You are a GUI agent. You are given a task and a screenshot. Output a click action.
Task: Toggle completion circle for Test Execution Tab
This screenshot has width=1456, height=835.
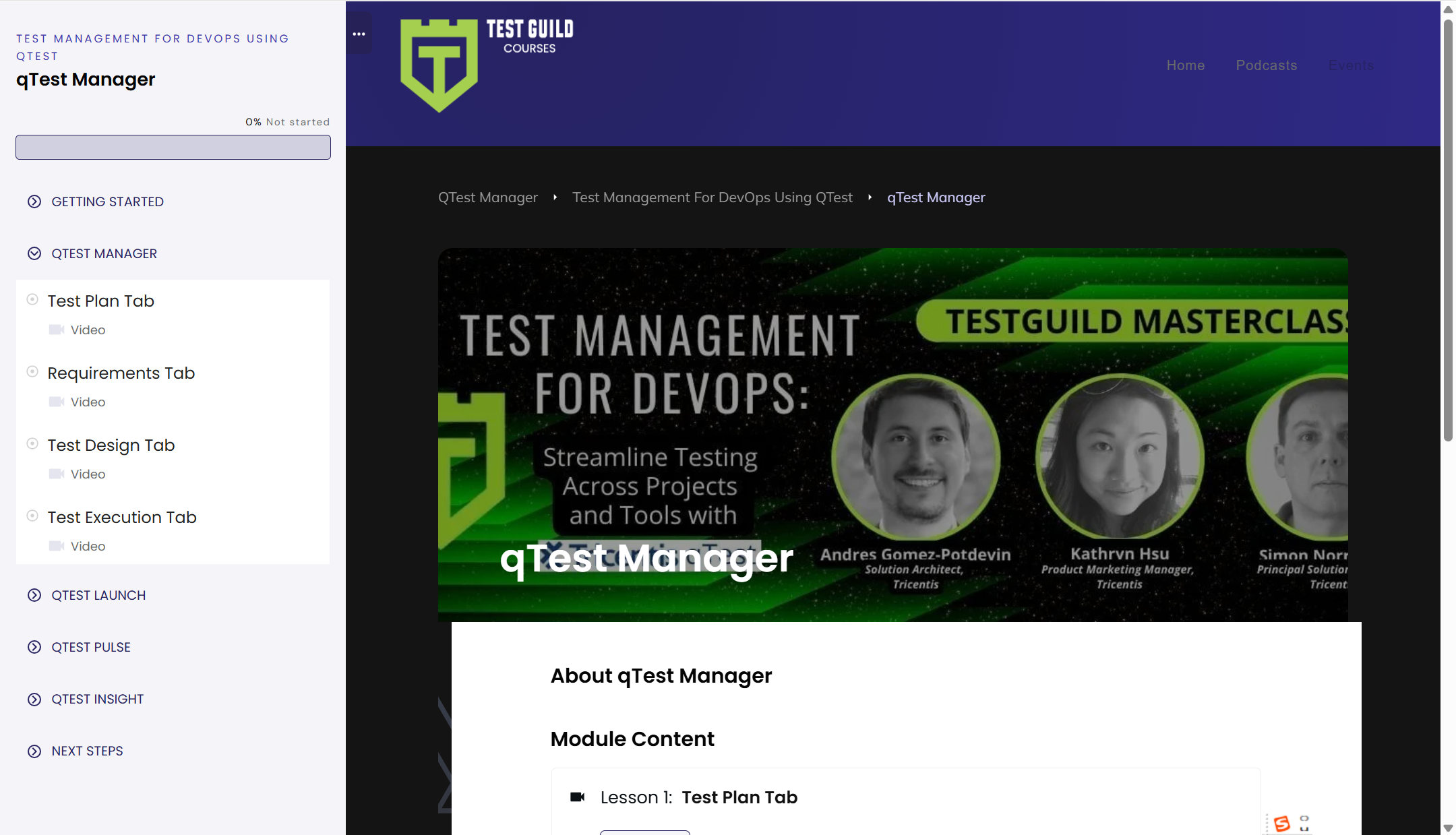point(32,516)
